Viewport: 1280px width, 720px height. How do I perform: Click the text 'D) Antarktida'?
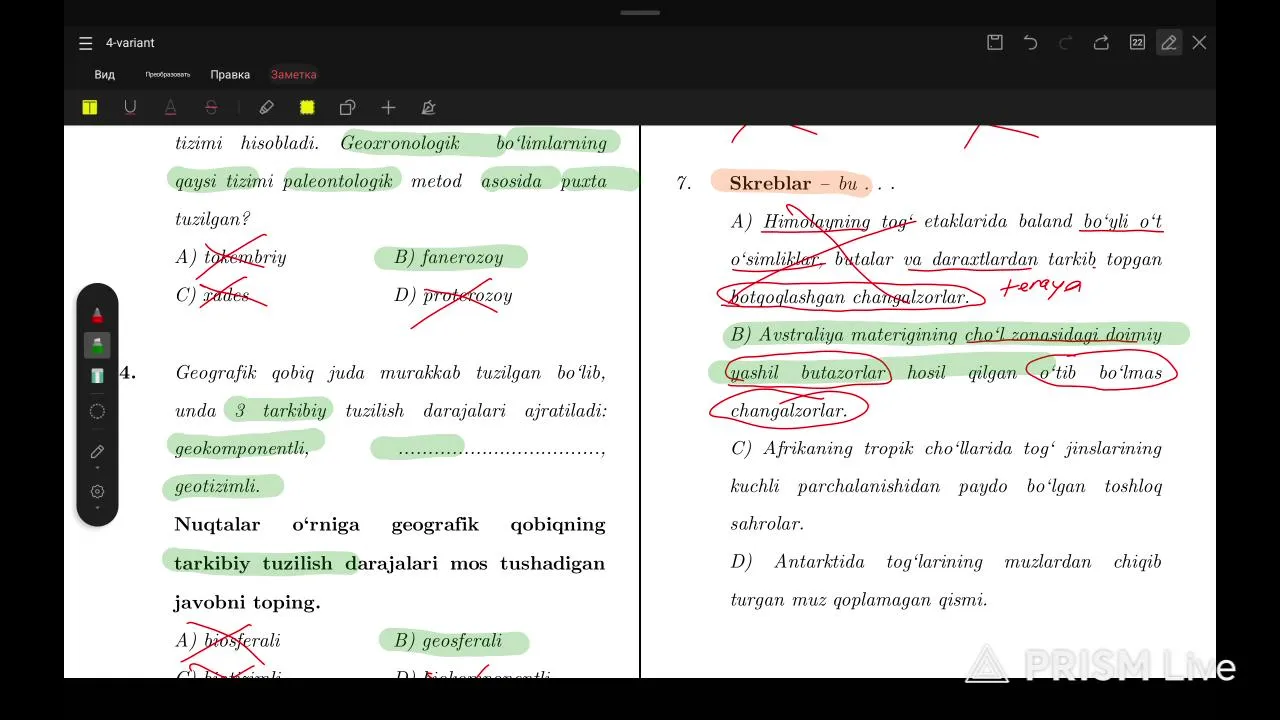[x=798, y=562]
